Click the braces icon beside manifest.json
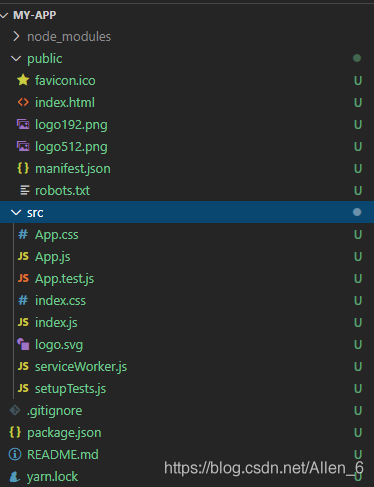374x487 pixels. point(23,168)
